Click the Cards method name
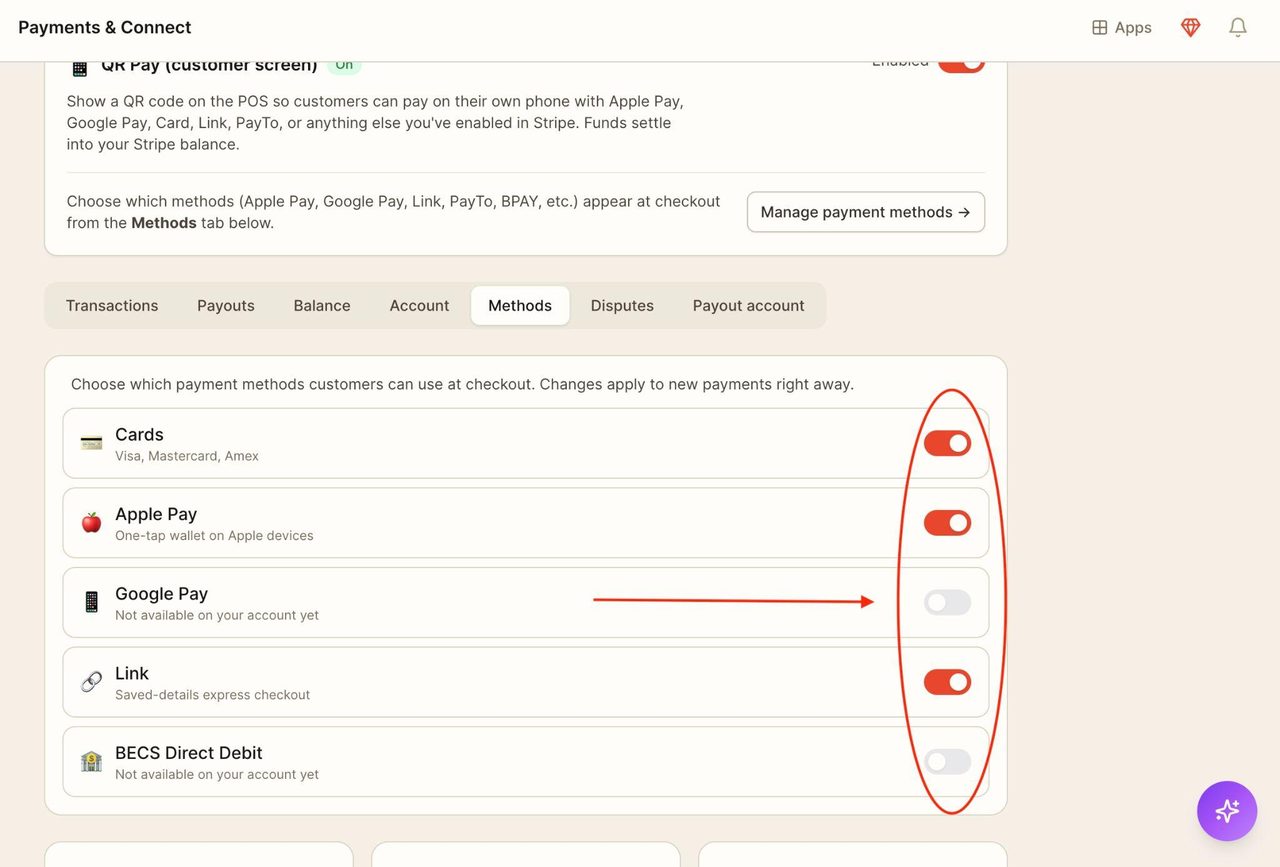 139,434
